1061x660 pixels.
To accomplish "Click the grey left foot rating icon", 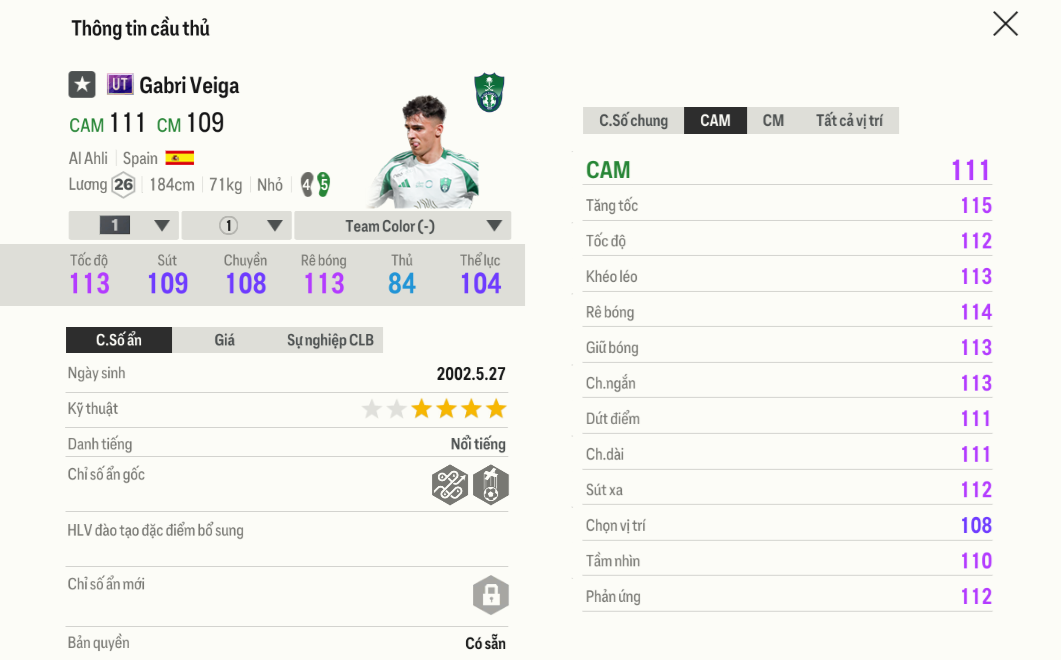I will pos(307,185).
